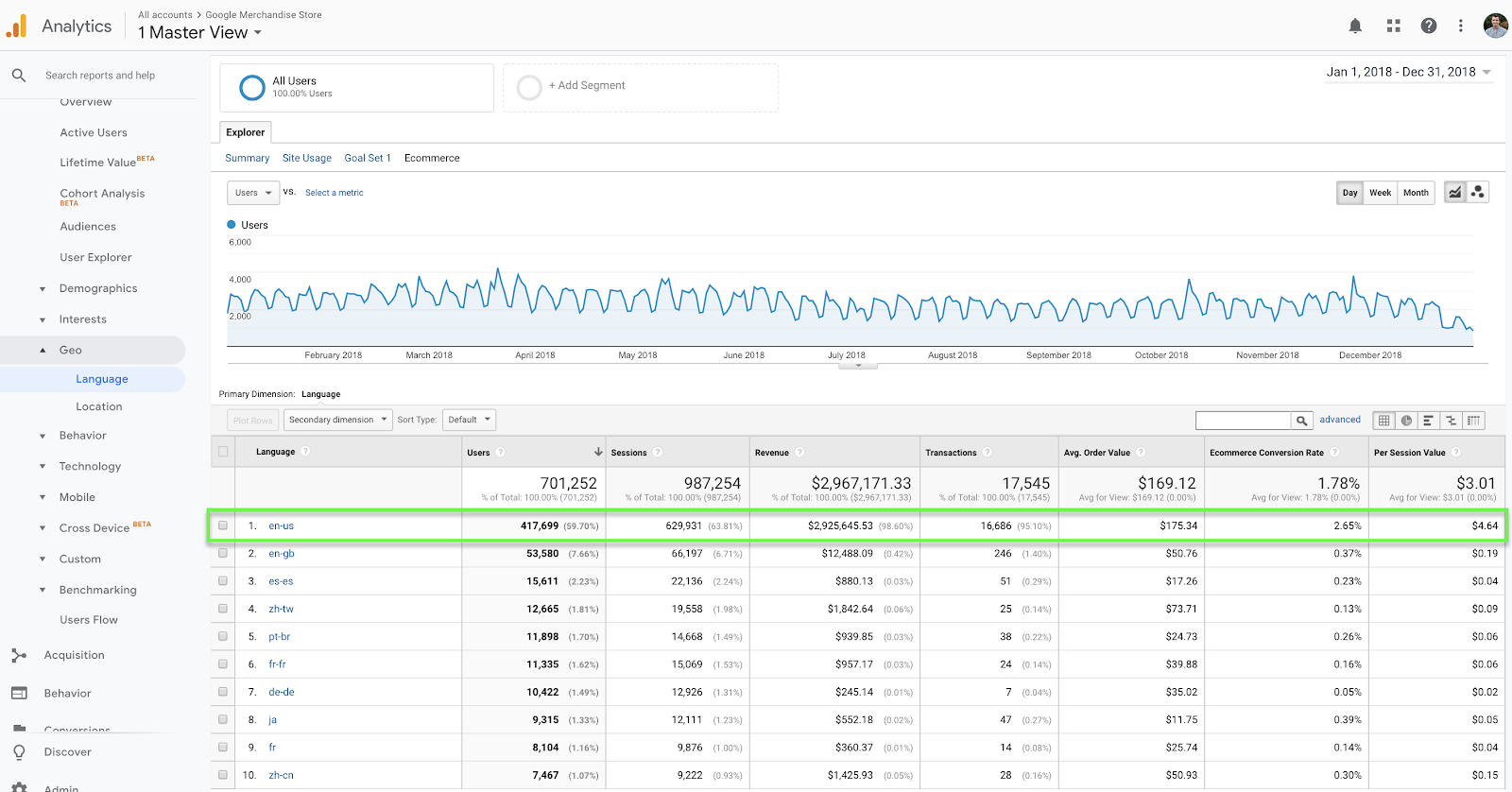
Task: Open the Google apps grid
Action: tap(1393, 26)
